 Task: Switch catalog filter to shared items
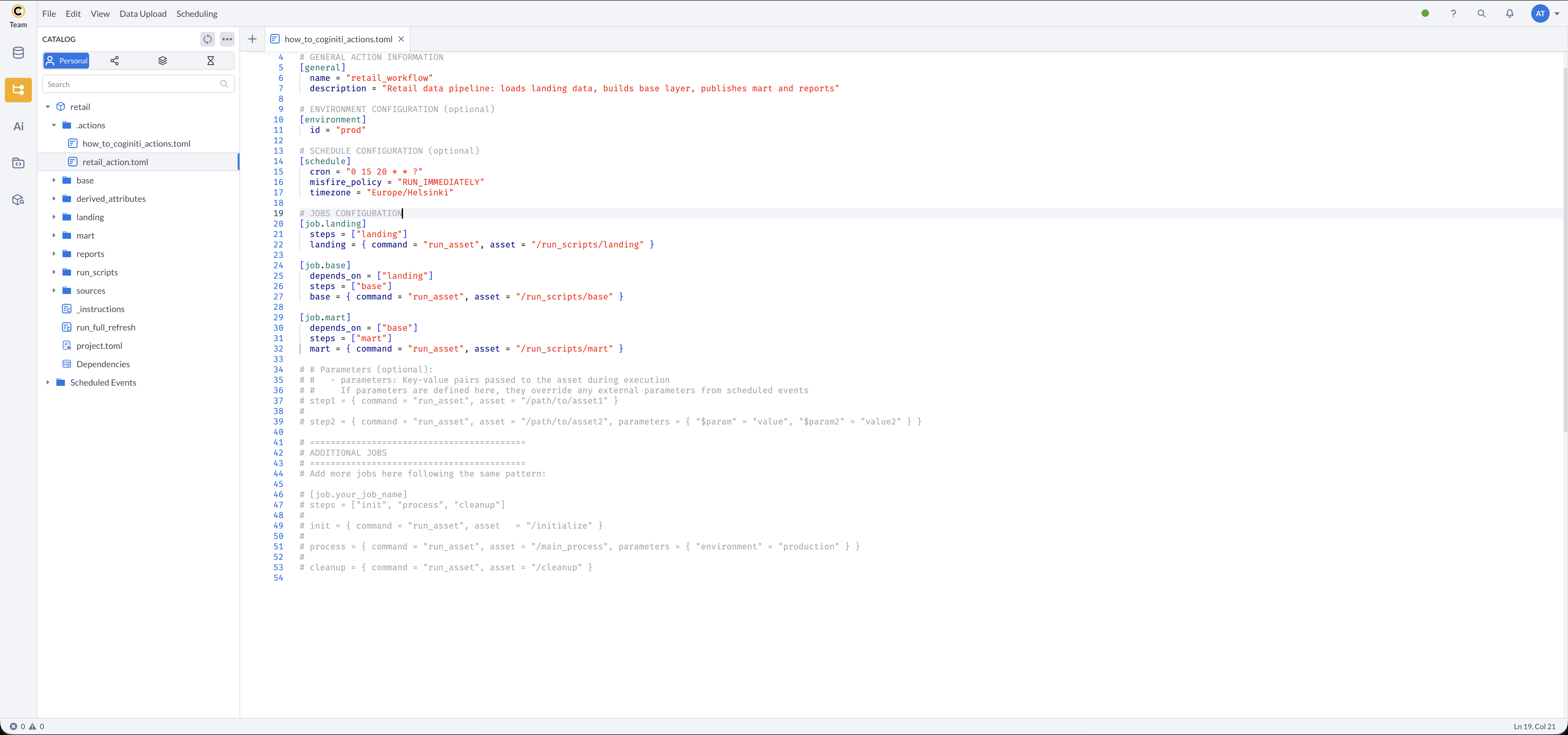coord(114,61)
